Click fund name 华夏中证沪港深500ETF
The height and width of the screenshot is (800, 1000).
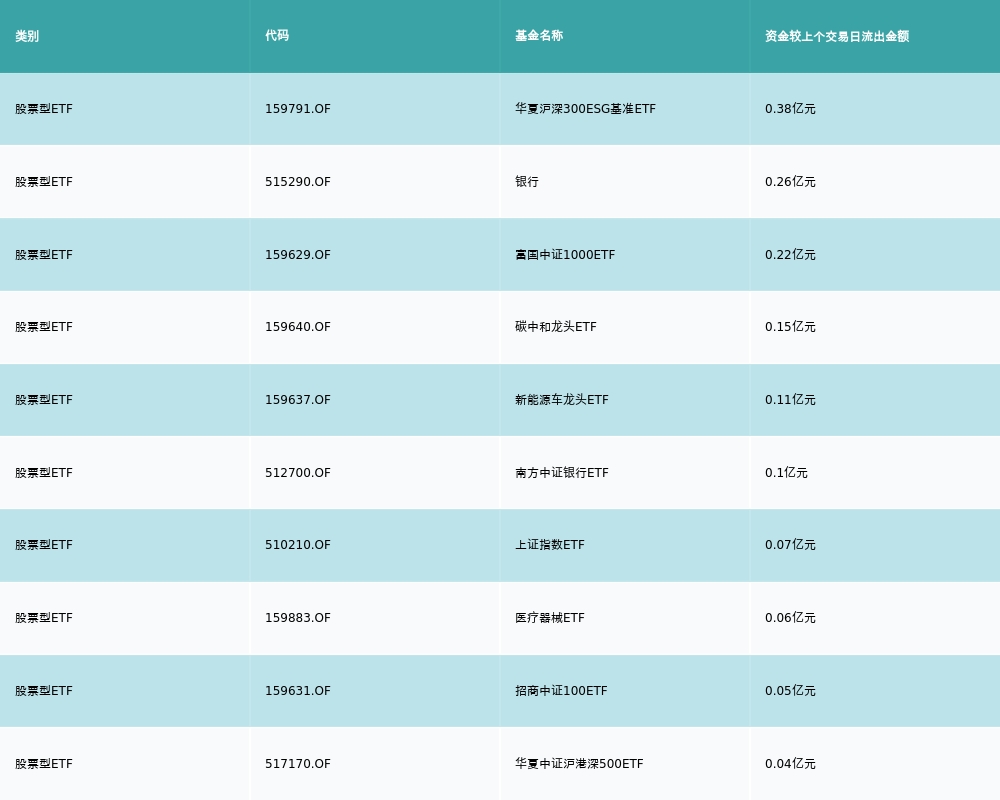pos(580,764)
